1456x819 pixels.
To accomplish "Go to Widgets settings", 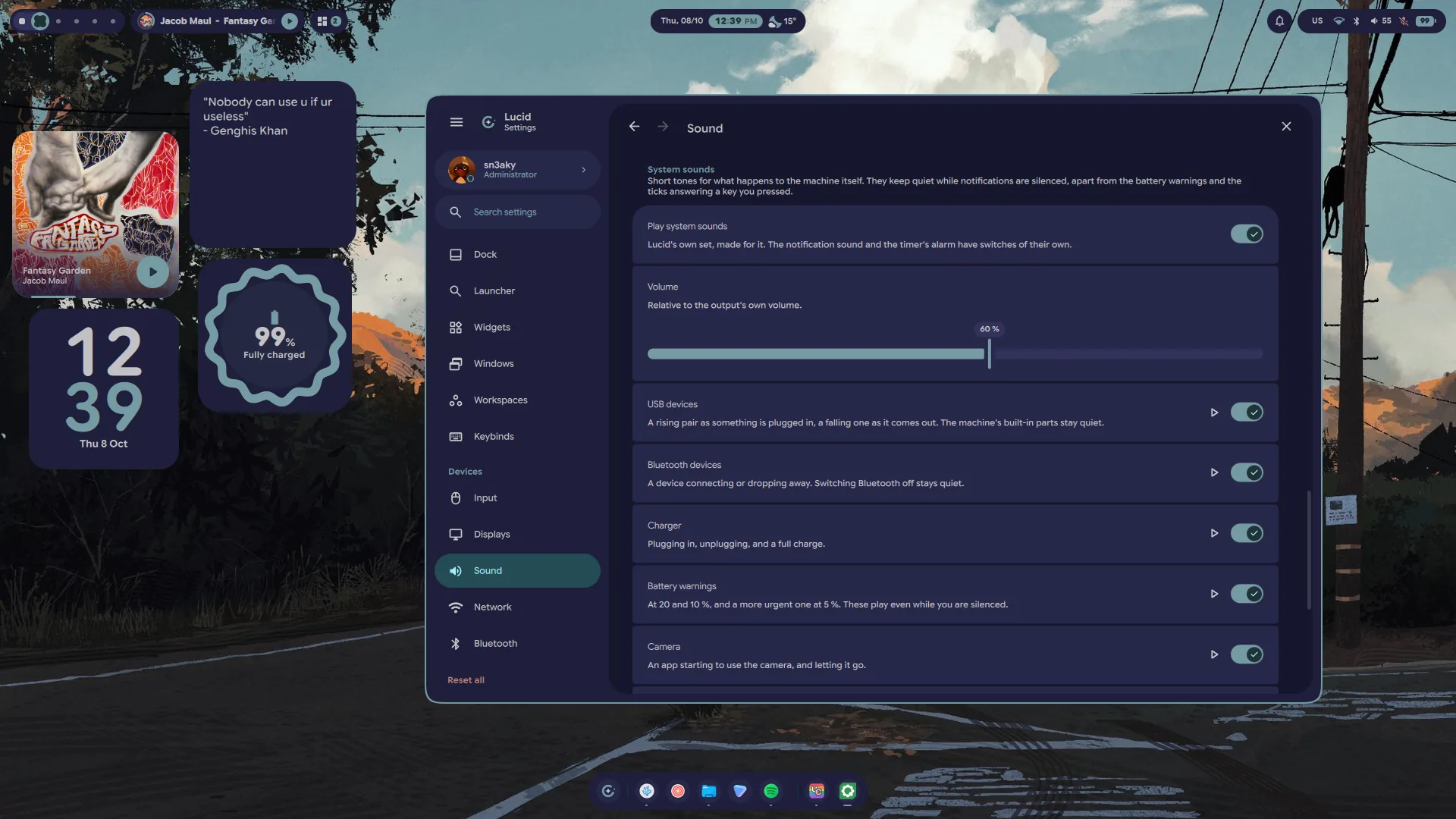I will 517,328.
